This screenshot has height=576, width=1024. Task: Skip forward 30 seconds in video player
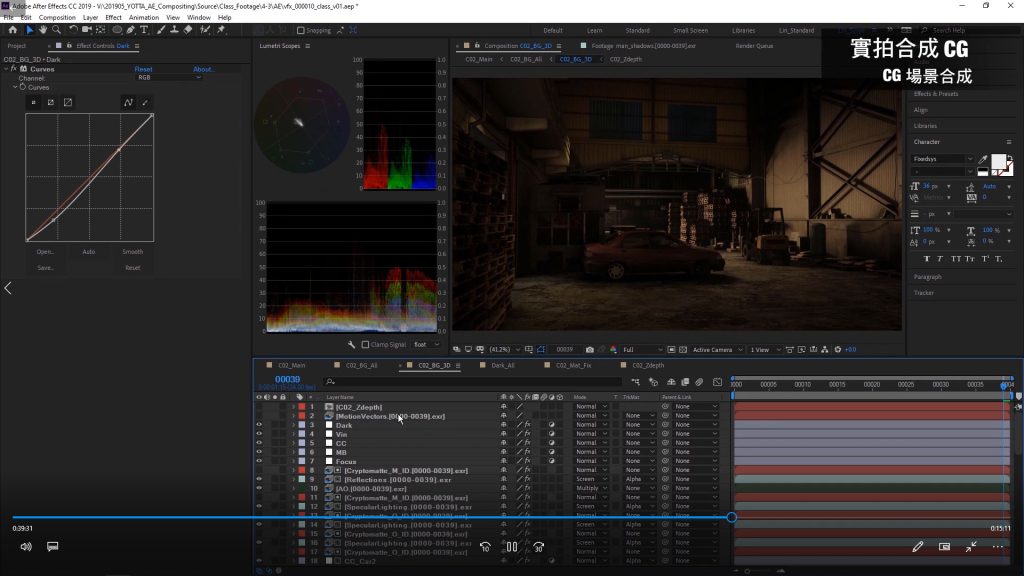point(538,547)
